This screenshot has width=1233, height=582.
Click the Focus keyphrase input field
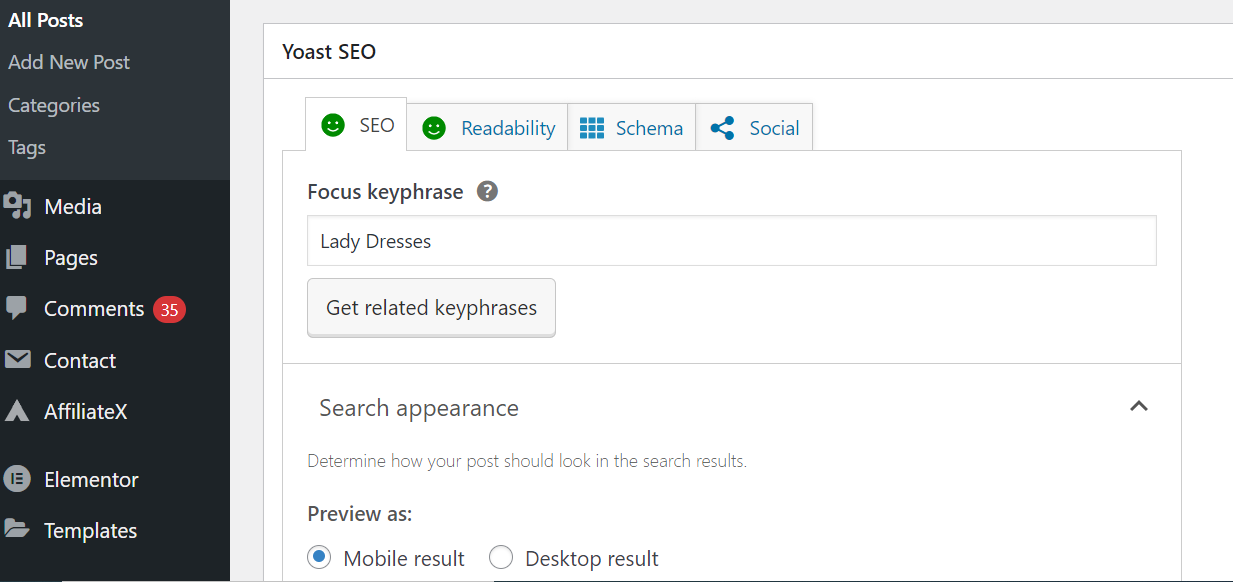click(x=731, y=241)
